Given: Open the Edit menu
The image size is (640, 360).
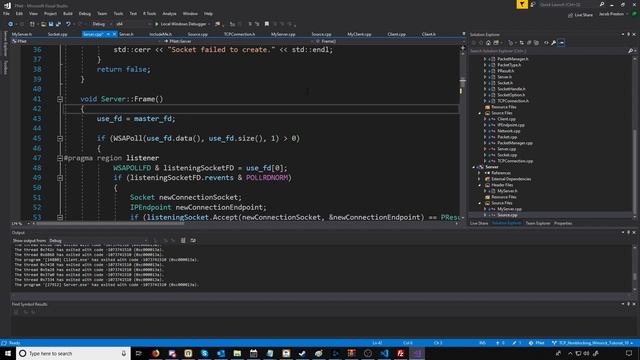Looking at the screenshot, I should (19, 13).
